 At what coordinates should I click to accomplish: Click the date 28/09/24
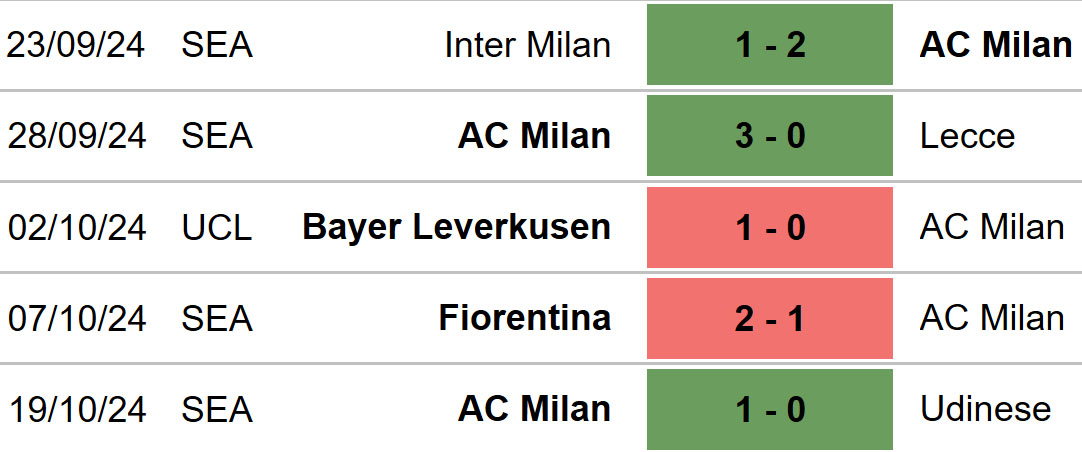[76, 136]
